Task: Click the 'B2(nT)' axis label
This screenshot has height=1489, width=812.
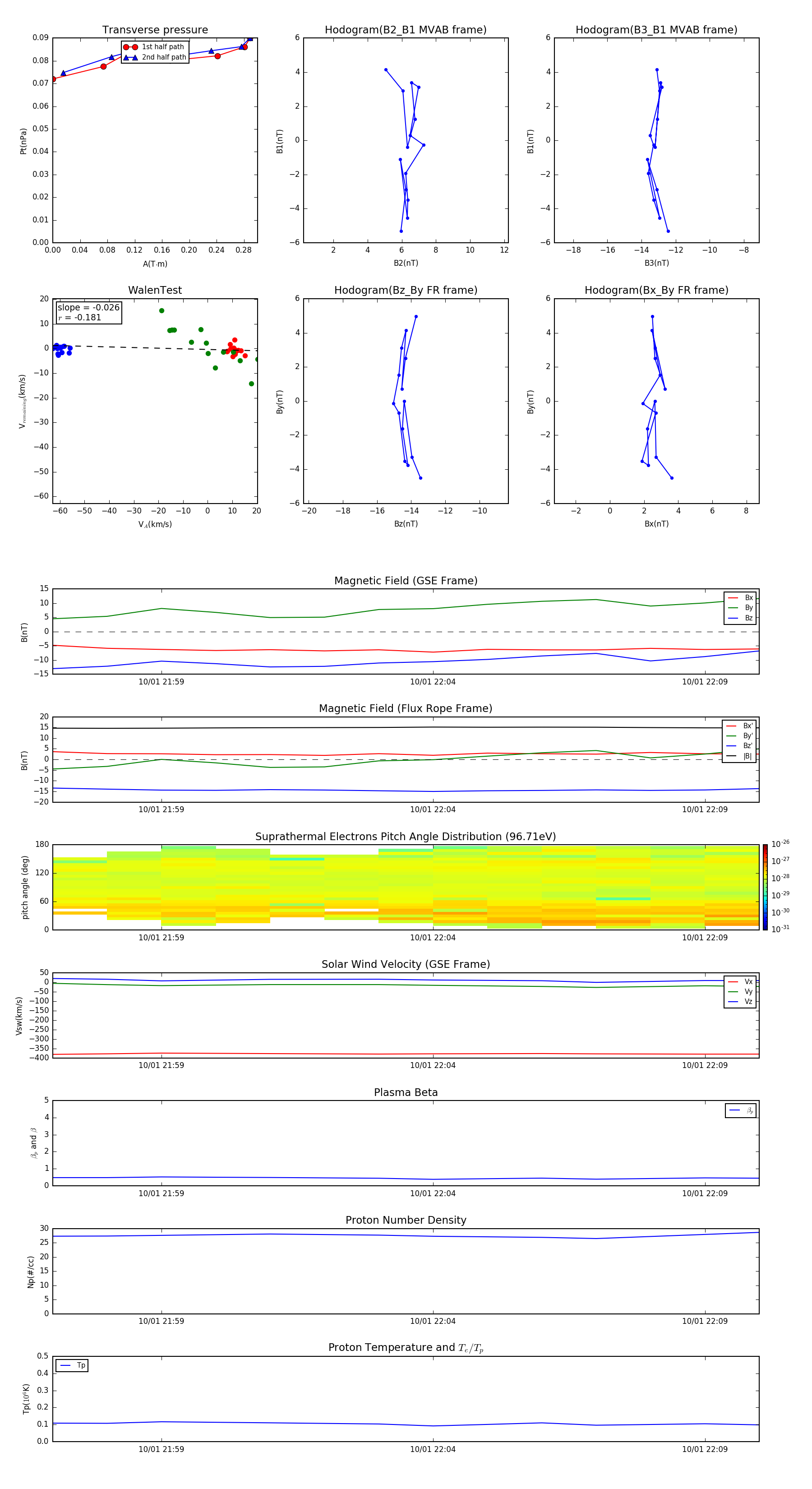Action: [x=406, y=263]
